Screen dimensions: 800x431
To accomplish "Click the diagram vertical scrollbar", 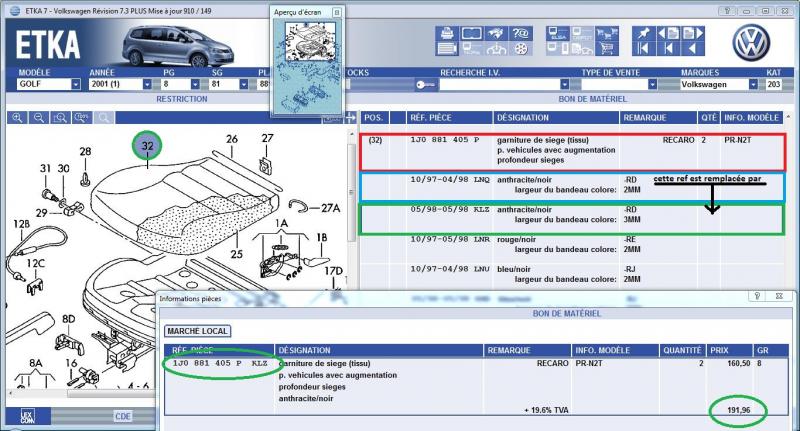I will tap(351, 192).
